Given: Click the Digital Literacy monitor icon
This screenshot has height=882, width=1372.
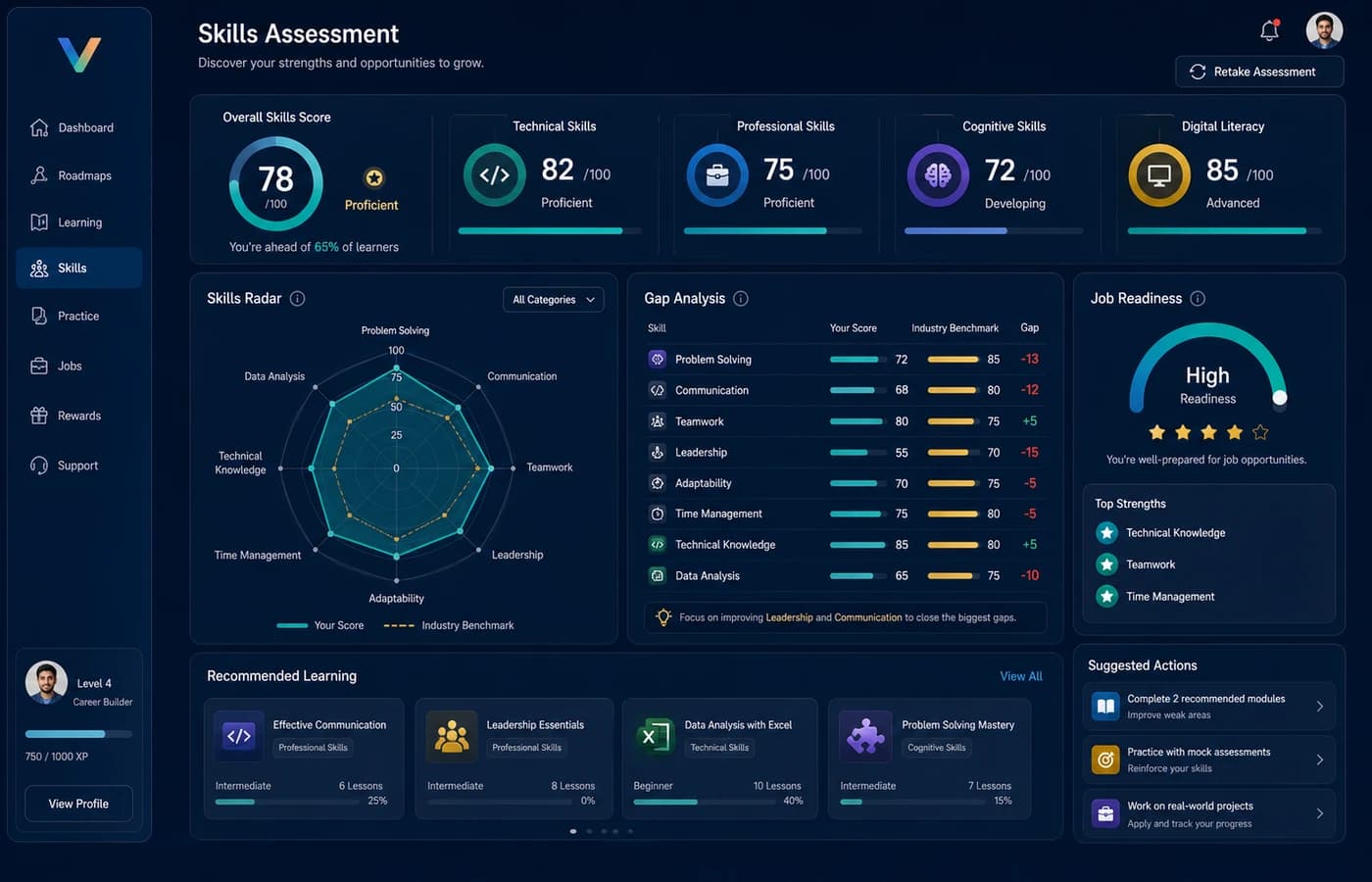Looking at the screenshot, I should pyautogui.click(x=1159, y=175).
